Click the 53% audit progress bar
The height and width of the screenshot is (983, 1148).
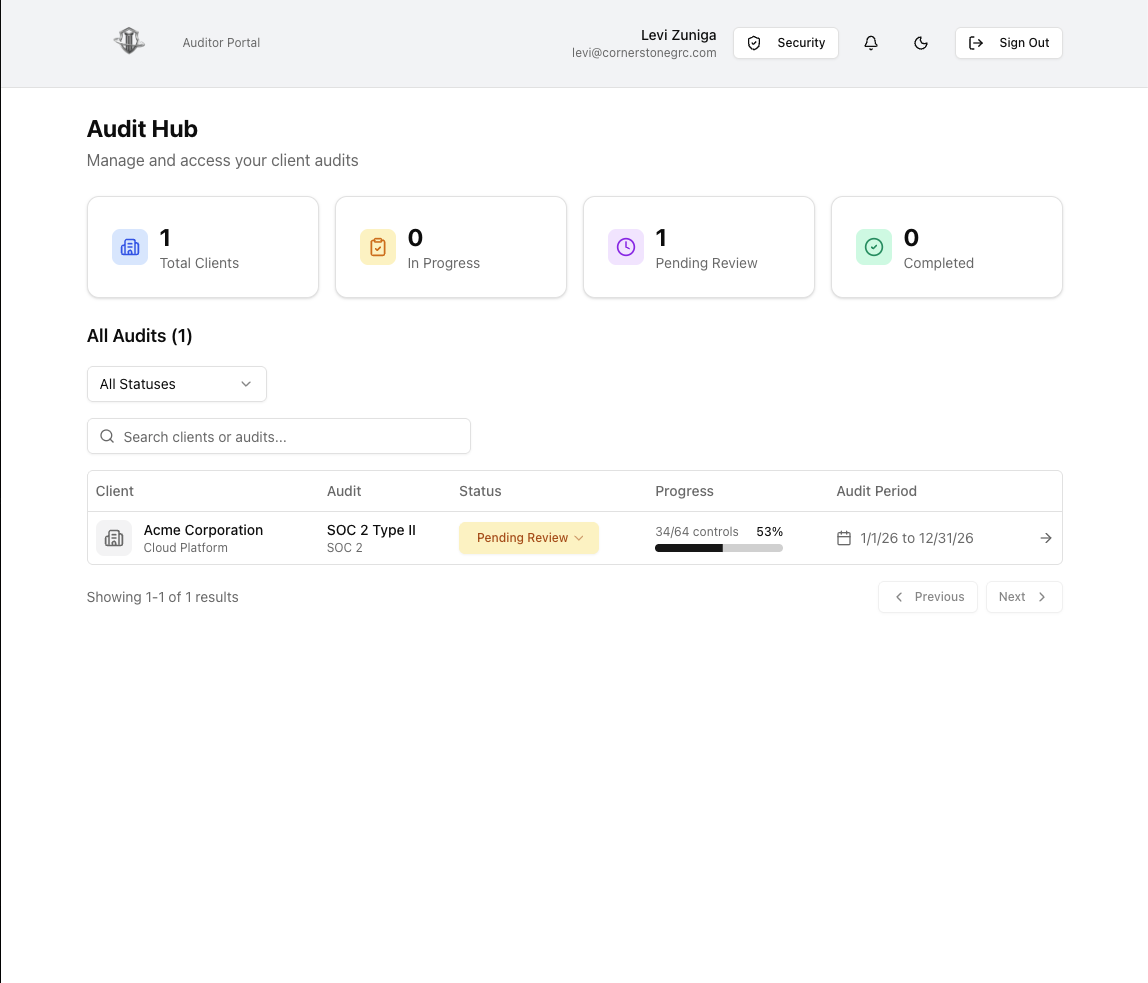tap(719, 548)
